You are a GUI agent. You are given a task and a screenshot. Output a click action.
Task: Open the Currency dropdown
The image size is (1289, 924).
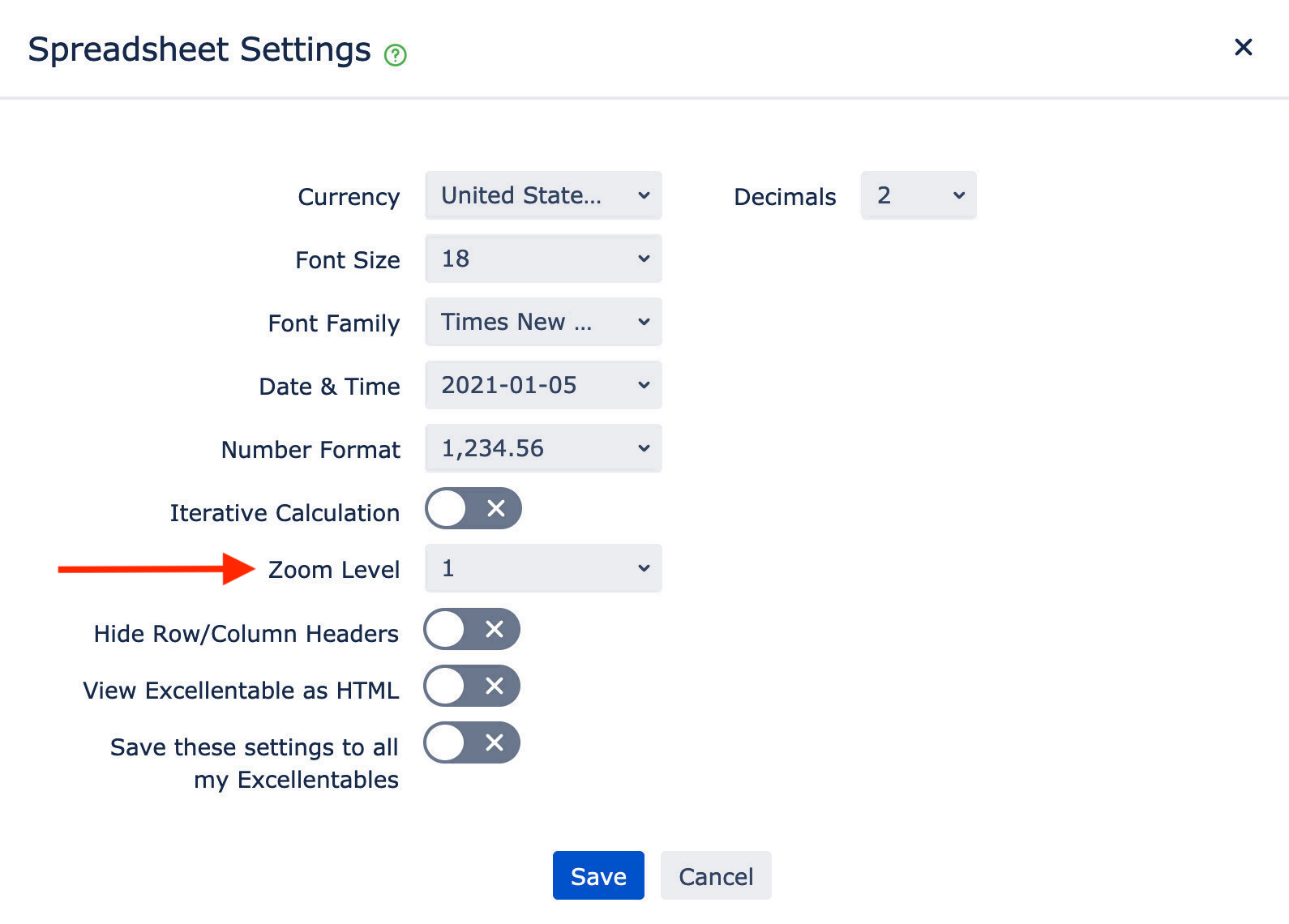click(x=543, y=195)
